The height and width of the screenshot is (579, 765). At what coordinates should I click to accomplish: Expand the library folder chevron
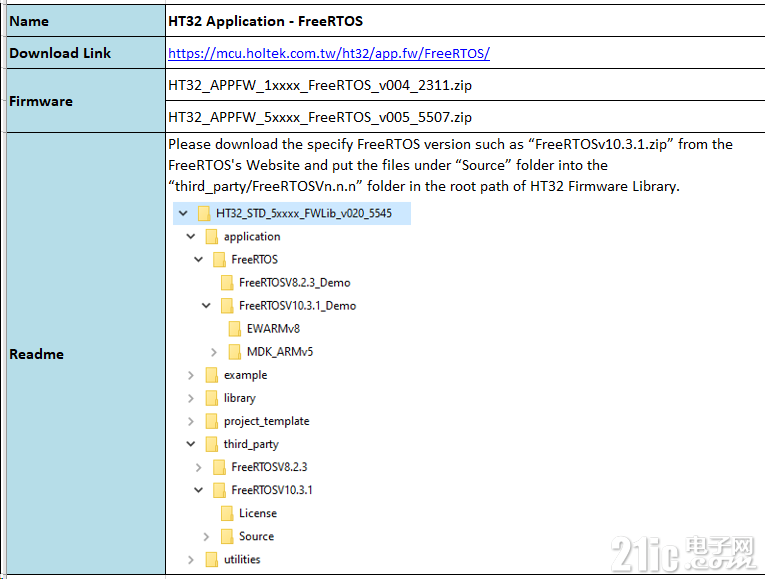[x=191, y=398]
